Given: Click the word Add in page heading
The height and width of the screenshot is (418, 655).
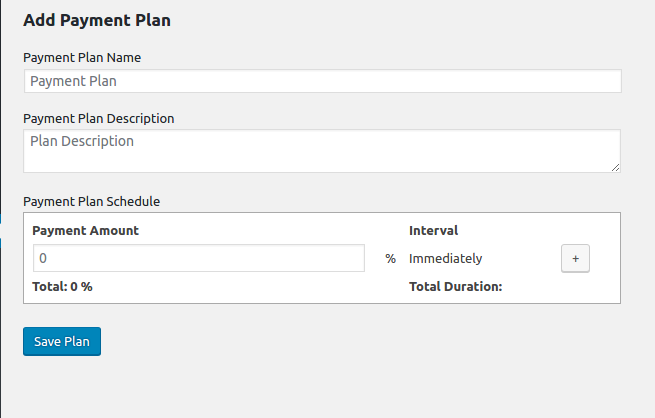Looking at the screenshot, I should click(x=39, y=20).
